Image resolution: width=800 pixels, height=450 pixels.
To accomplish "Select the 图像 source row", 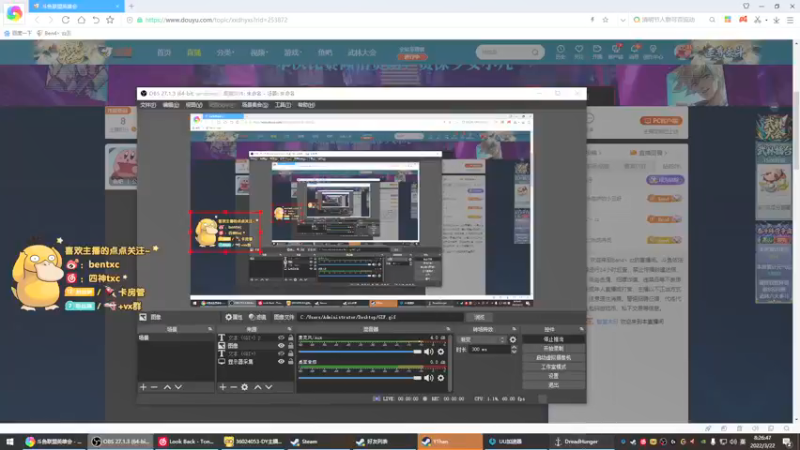I will click(x=256, y=346).
